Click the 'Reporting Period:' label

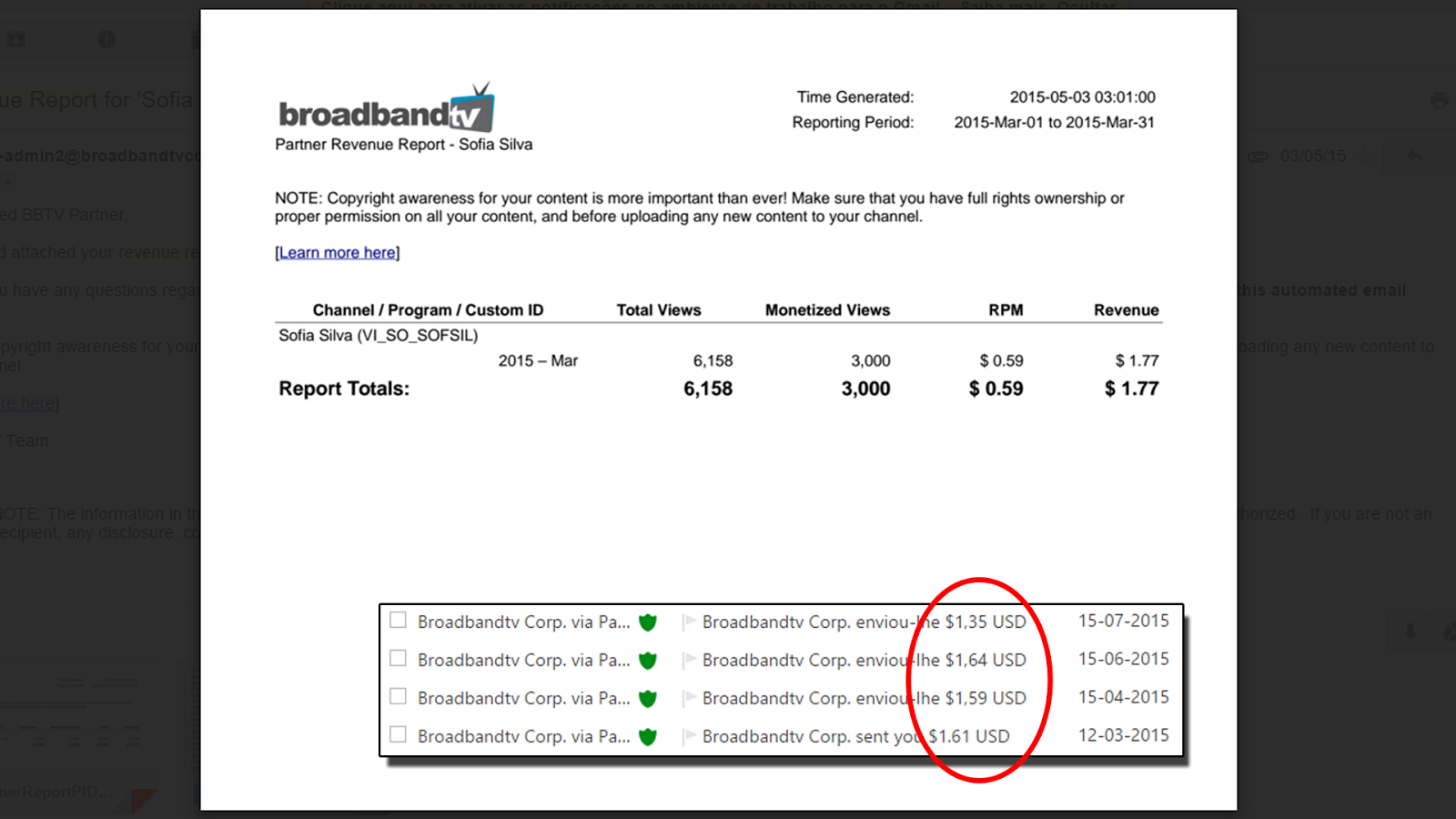pos(853,123)
